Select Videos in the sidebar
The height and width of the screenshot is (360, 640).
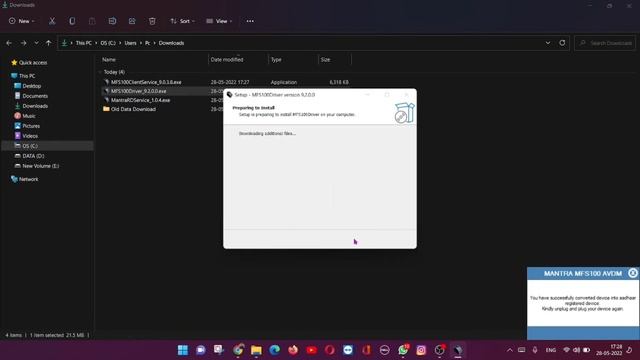(30, 136)
